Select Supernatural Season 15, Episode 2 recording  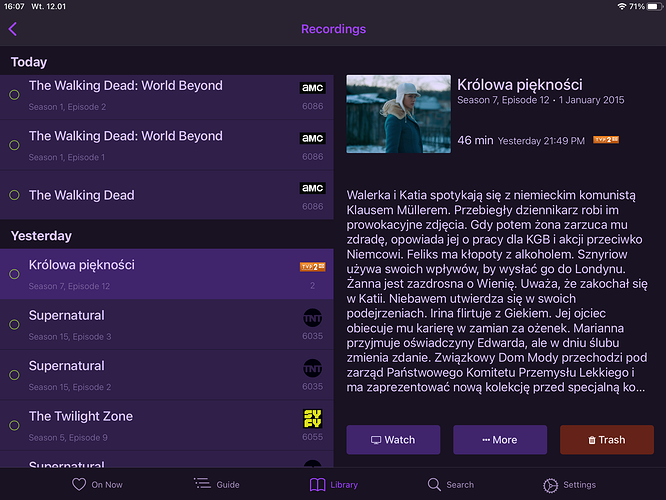[x=160, y=375]
